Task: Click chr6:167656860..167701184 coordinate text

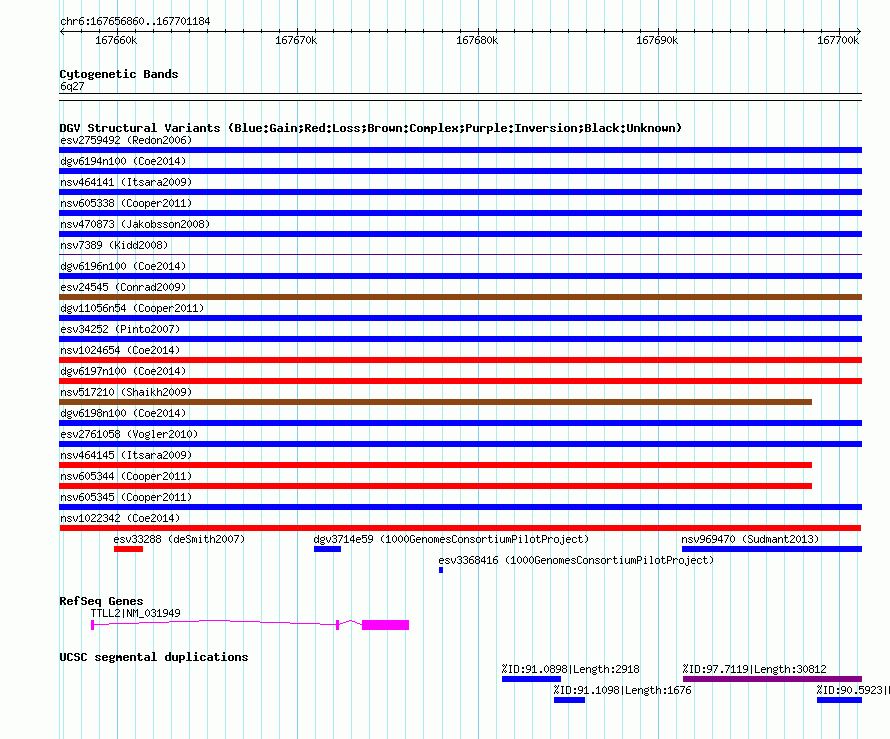Action: tap(135, 21)
